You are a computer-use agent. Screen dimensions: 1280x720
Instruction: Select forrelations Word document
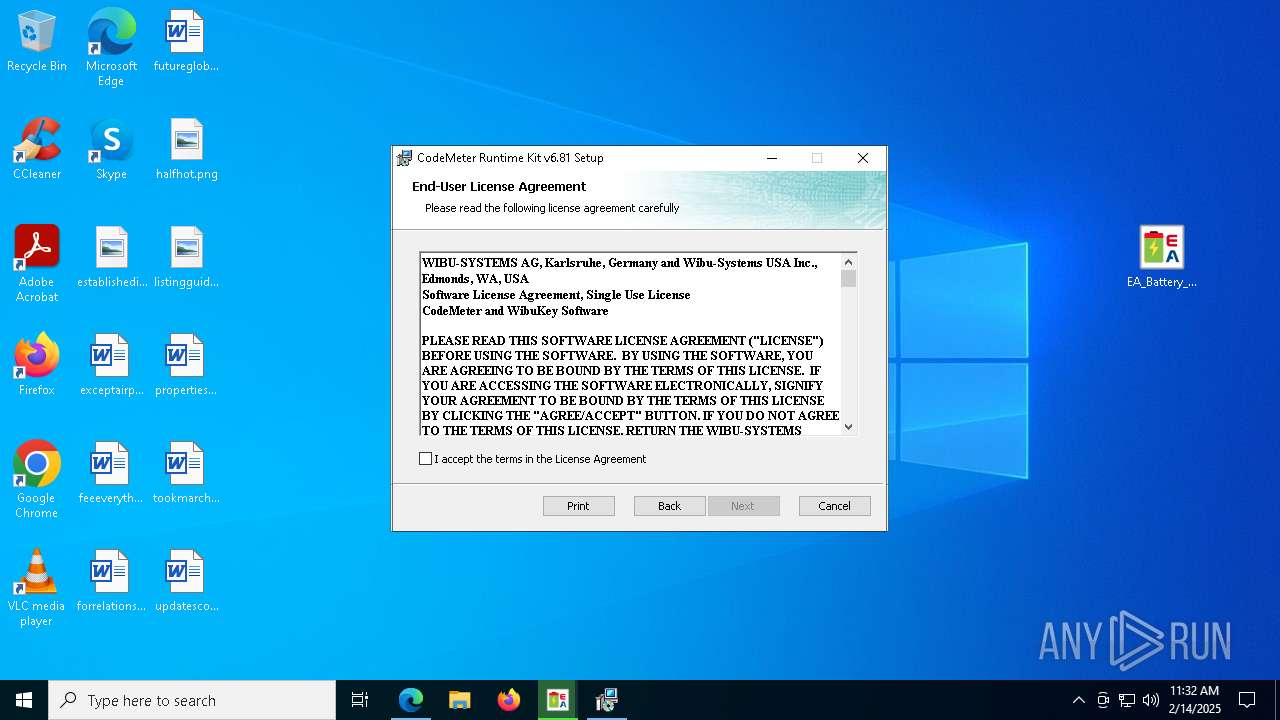[111, 582]
